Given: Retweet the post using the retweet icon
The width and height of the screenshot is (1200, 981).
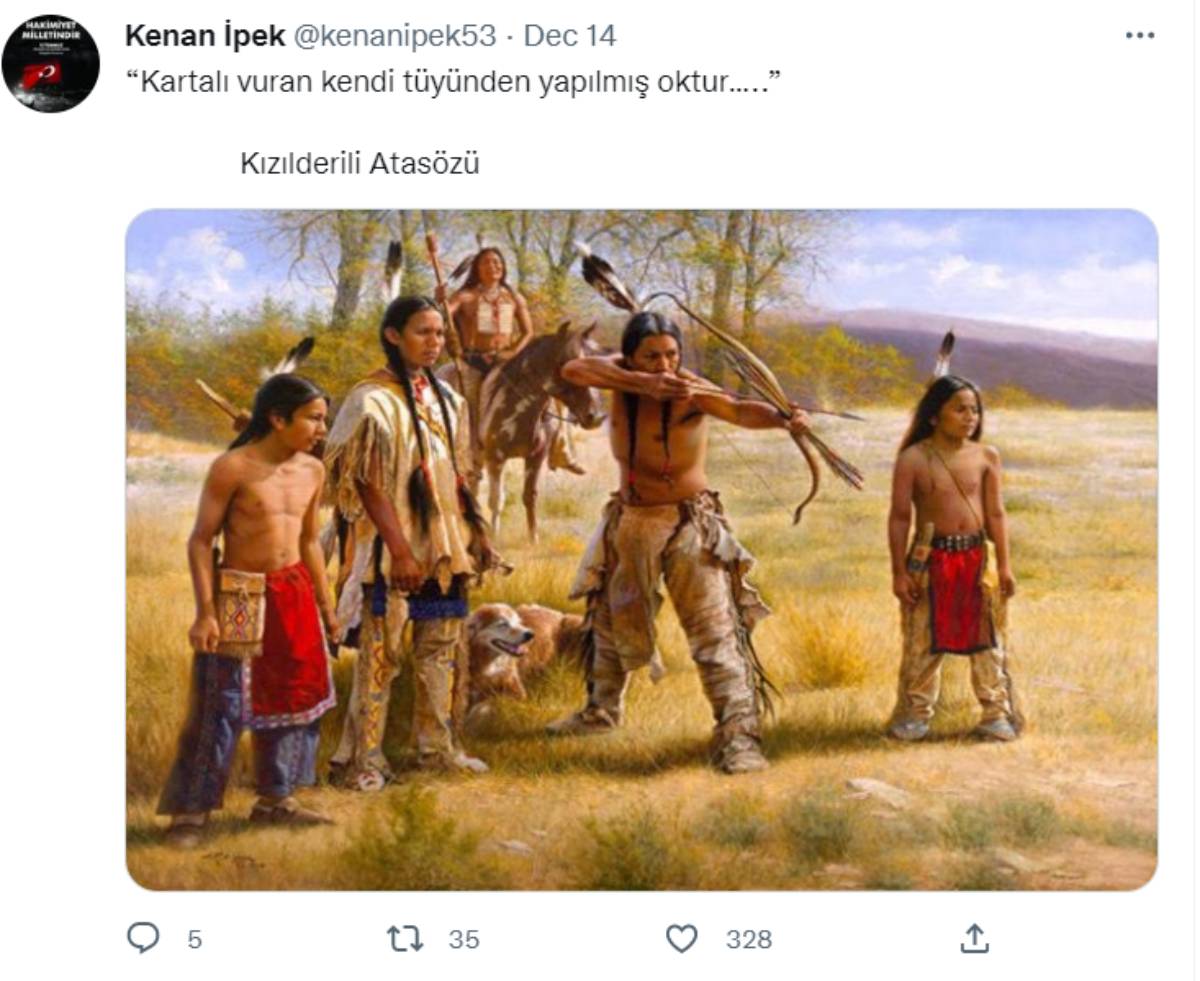Looking at the screenshot, I should click(x=405, y=938).
